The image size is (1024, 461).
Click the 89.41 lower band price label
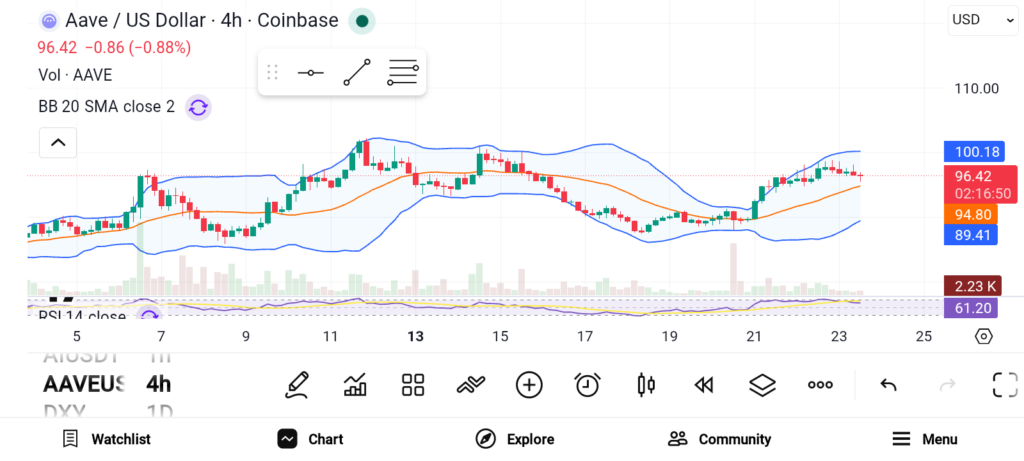[x=971, y=234]
